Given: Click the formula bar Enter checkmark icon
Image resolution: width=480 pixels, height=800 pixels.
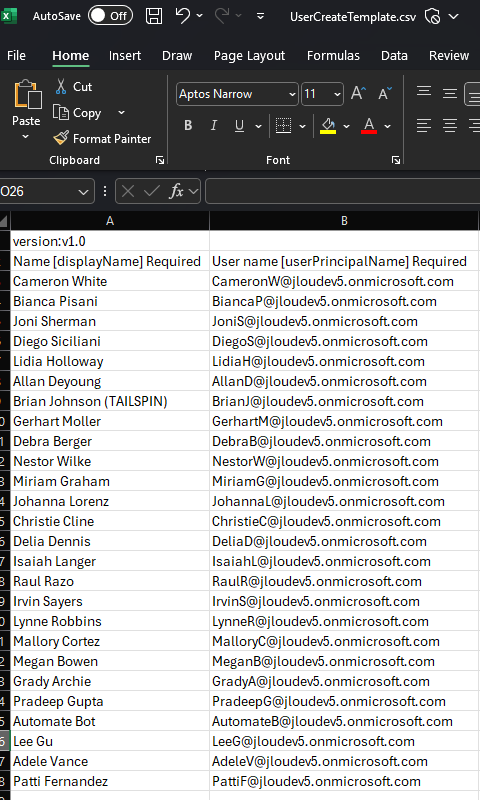Looking at the screenshot, I should click(x=152, y=191).
